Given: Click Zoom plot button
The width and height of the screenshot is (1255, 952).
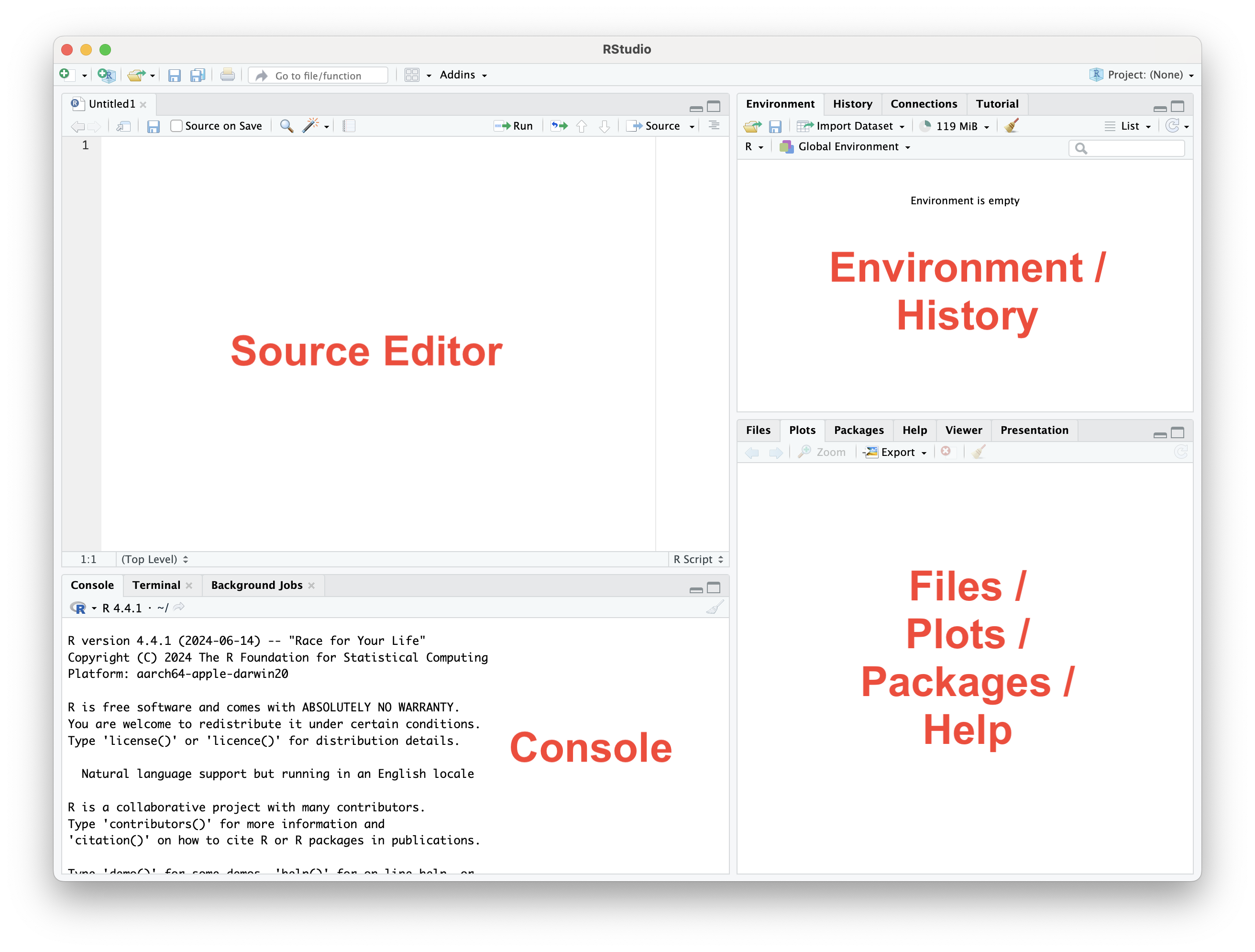Looking at the screenshot, I should (x=822, y=452).
